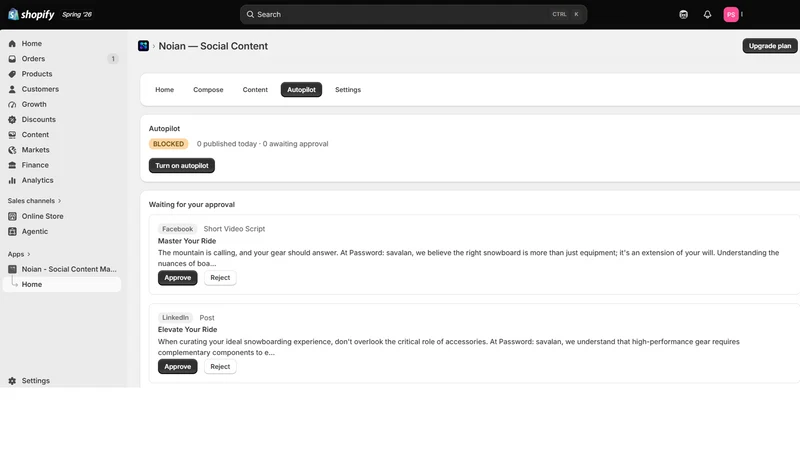Approve the Elevate Your Ride post
The image size is (800, 450).
click(x=178, y=366)
